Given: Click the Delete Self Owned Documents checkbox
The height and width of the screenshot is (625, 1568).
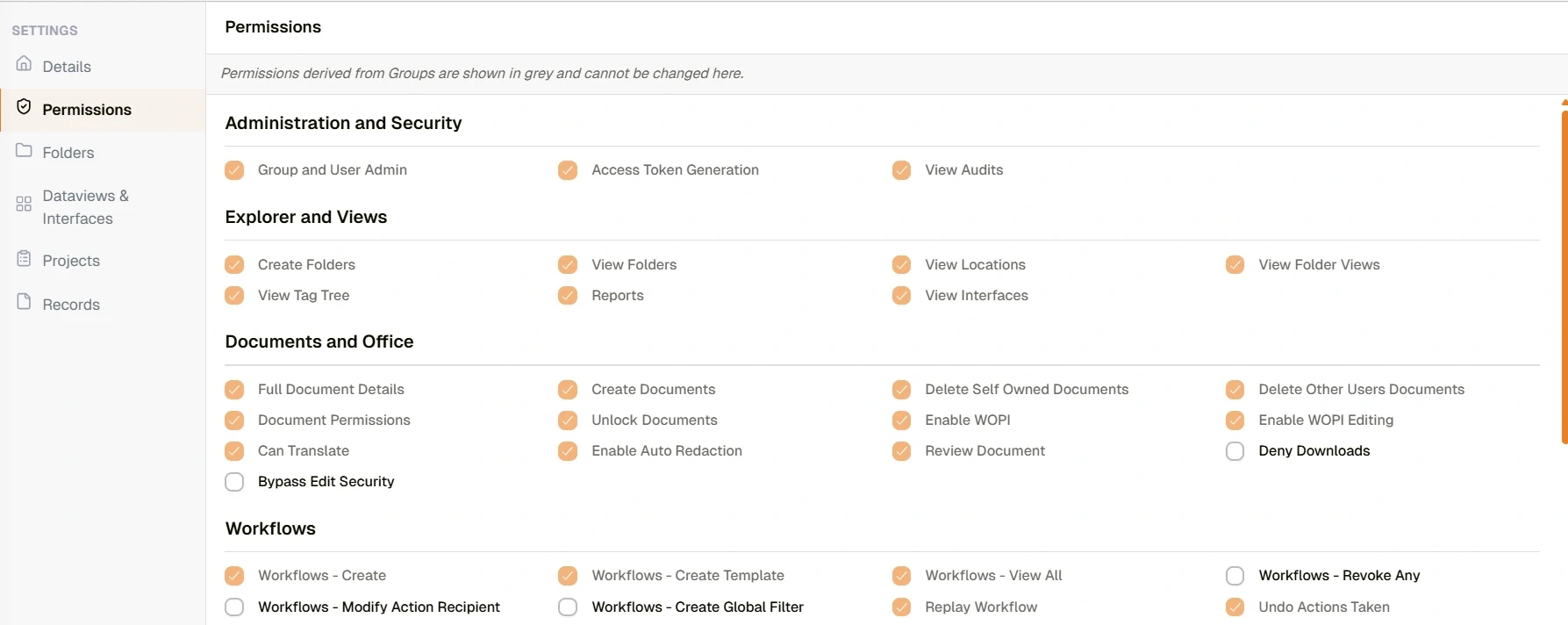Looking at the screenshot, I should pos(901,390).
